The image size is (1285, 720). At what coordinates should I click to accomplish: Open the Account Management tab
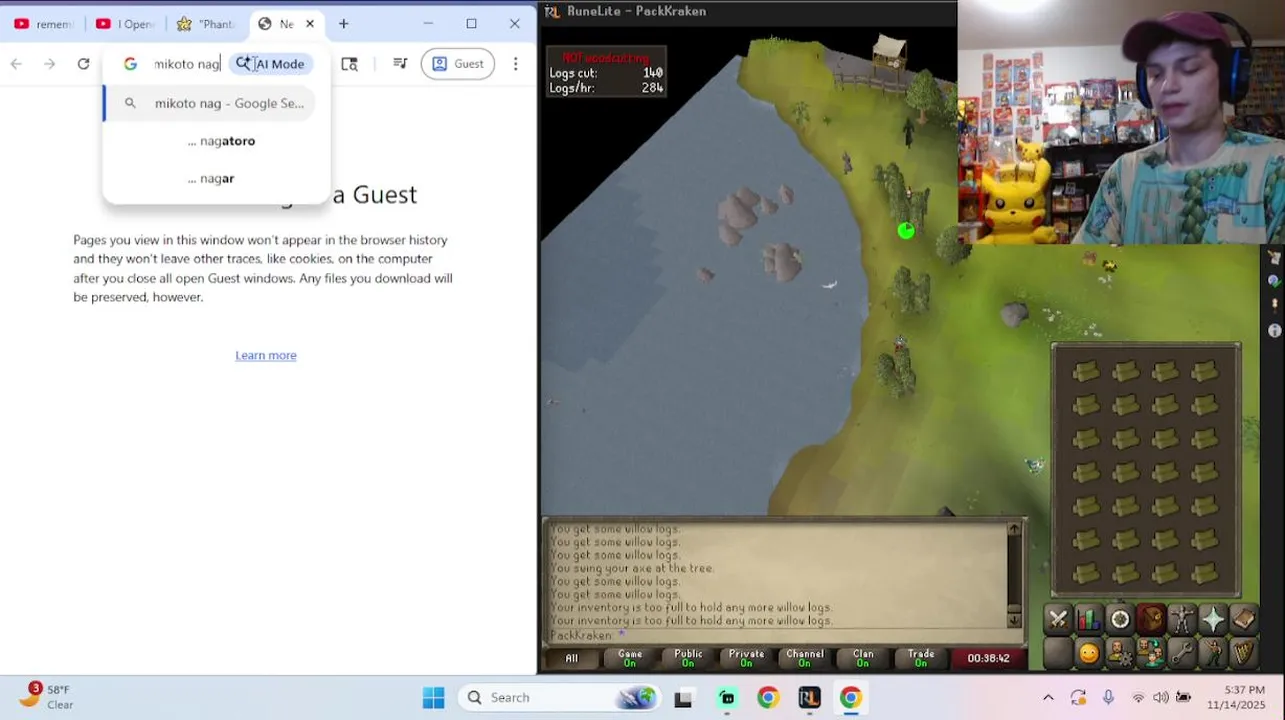click(x=1120, y=654)
